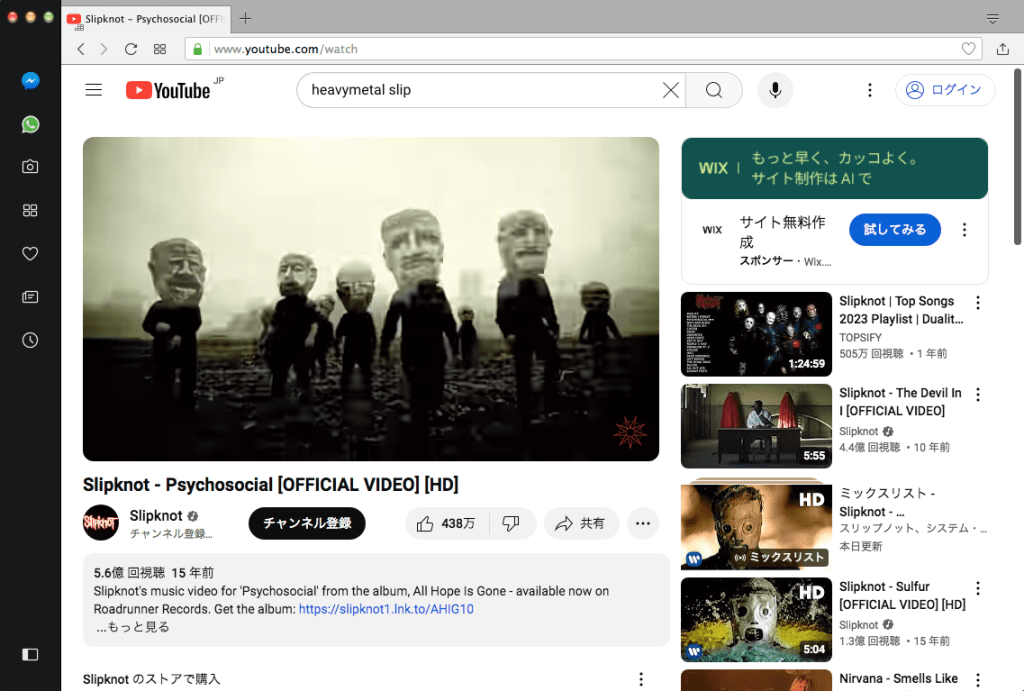Open options menu for the Wix ad
Screen dimensions: 1024x691
click(x=965, y=229)
